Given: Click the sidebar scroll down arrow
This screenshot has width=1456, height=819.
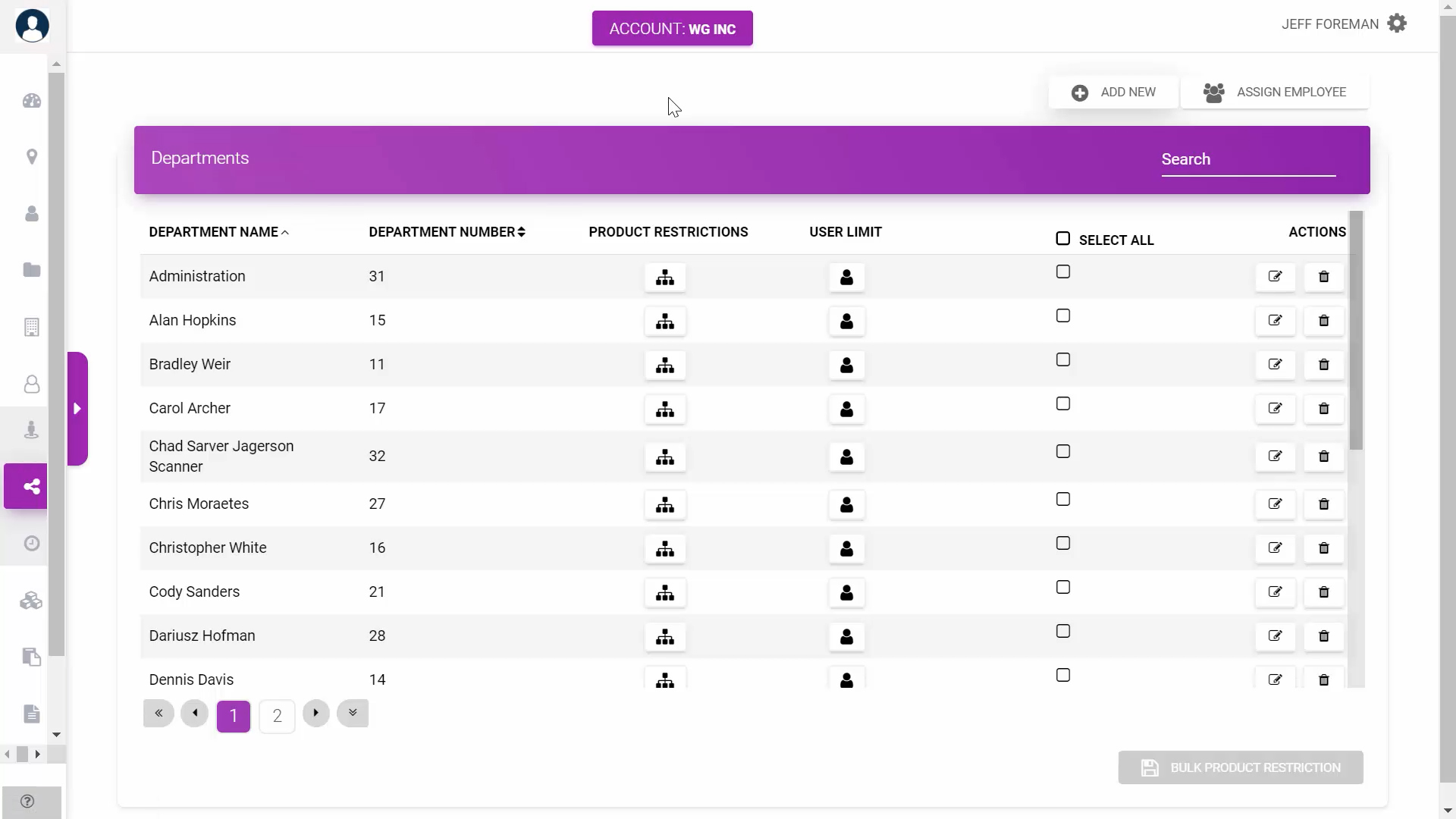Looking at the screenshot, I should click(56, 735).
